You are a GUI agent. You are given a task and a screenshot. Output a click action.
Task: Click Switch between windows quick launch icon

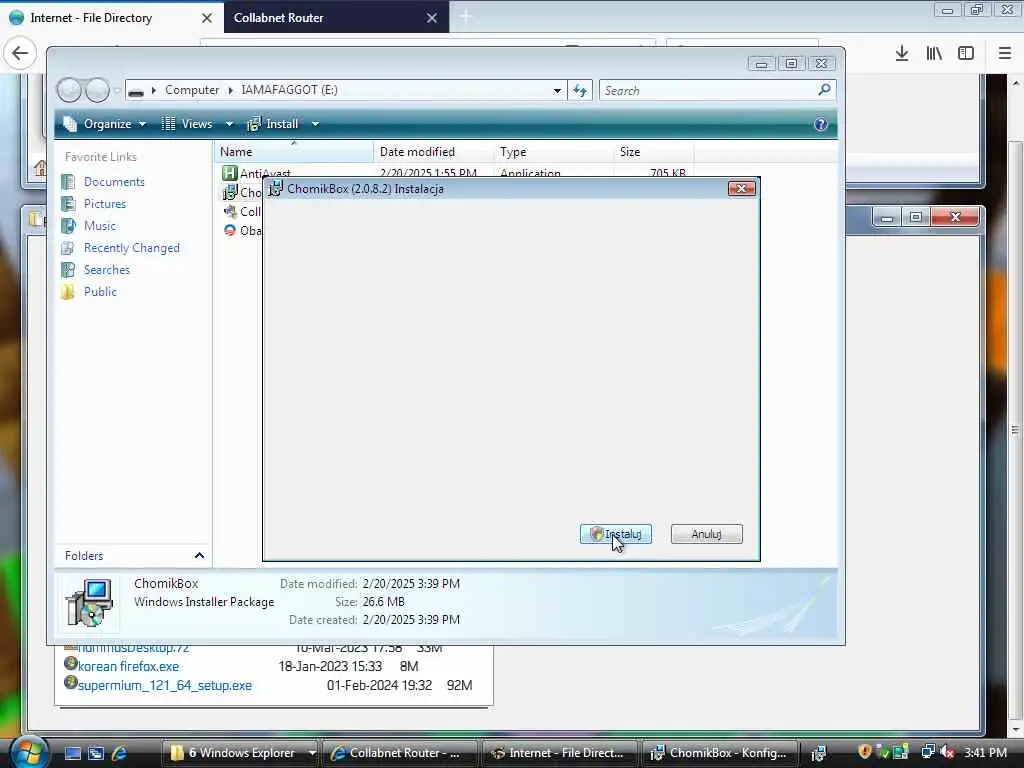tap(96, 753)
